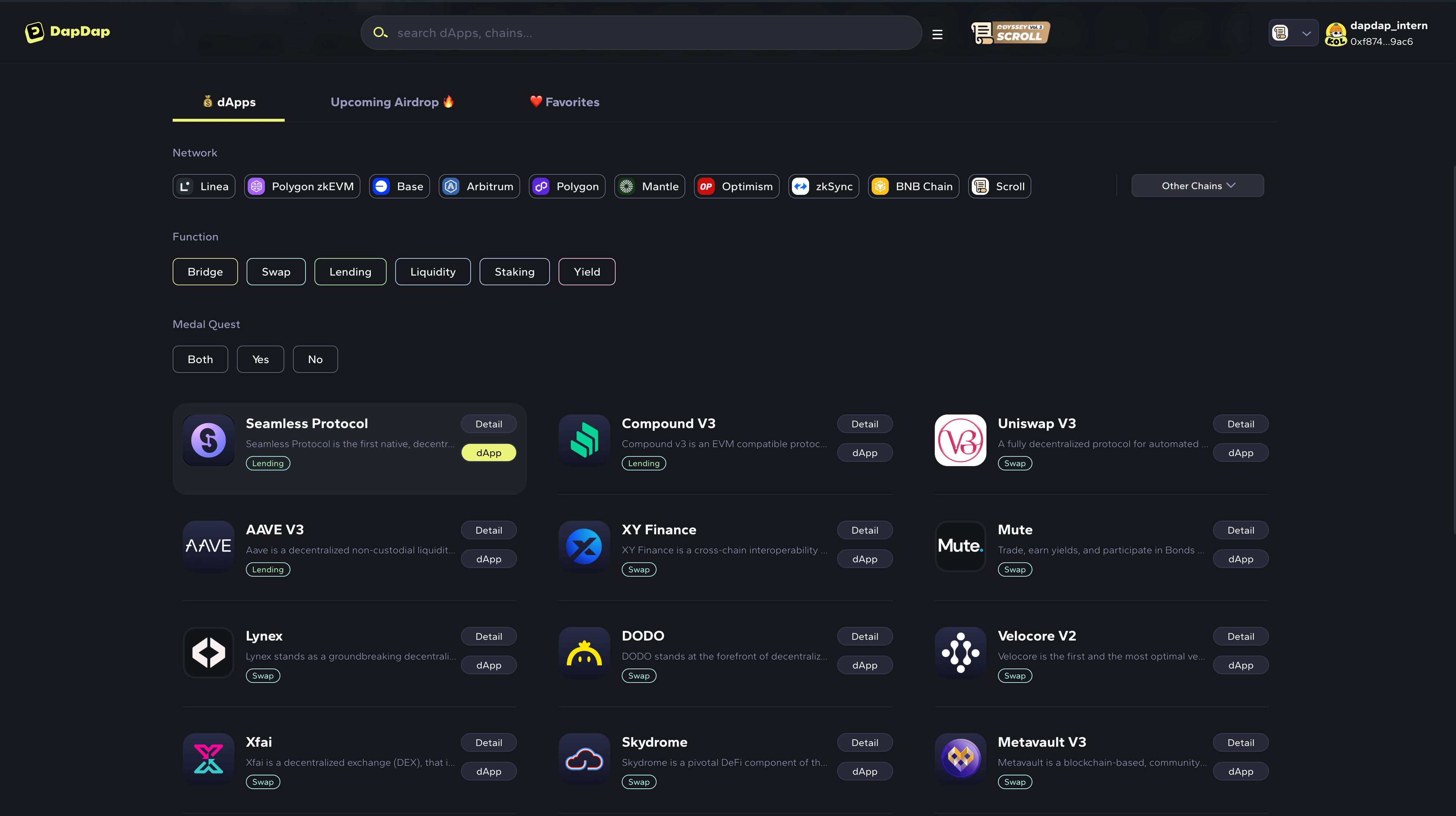Viewport: 1456px width, 816px height.
Task: Launch the Skydrome dApp
Action: pos(865,771)
